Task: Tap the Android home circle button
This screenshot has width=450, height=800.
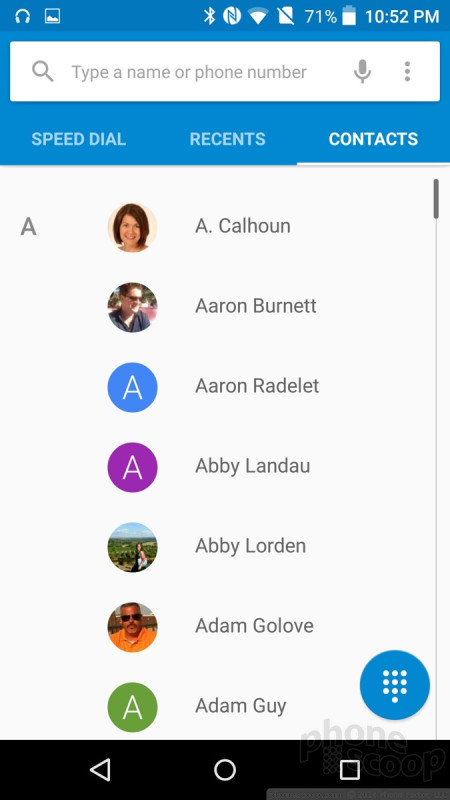Action: coord(225,769)
